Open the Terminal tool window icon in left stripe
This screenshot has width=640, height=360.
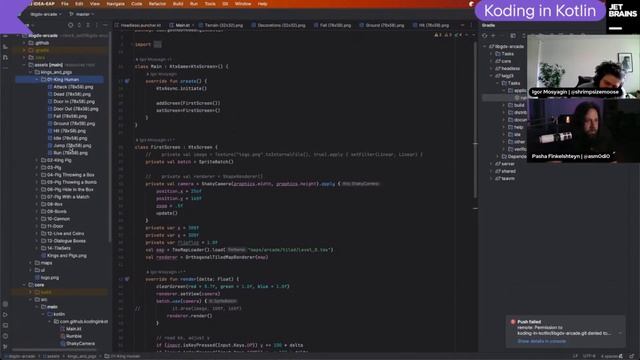(5, 325)
